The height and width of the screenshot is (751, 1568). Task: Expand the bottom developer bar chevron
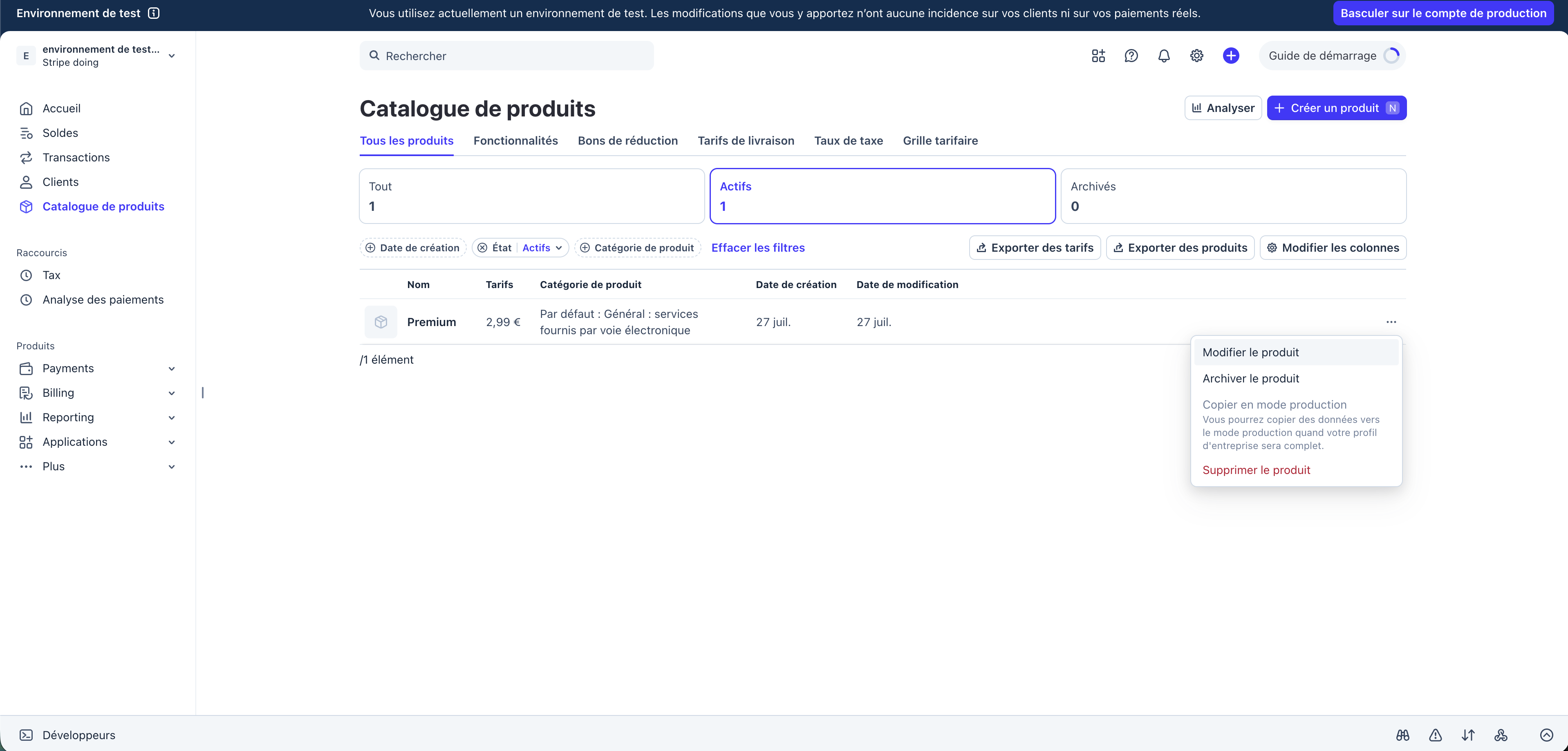pyautogui.click(x=1547, y=735)
